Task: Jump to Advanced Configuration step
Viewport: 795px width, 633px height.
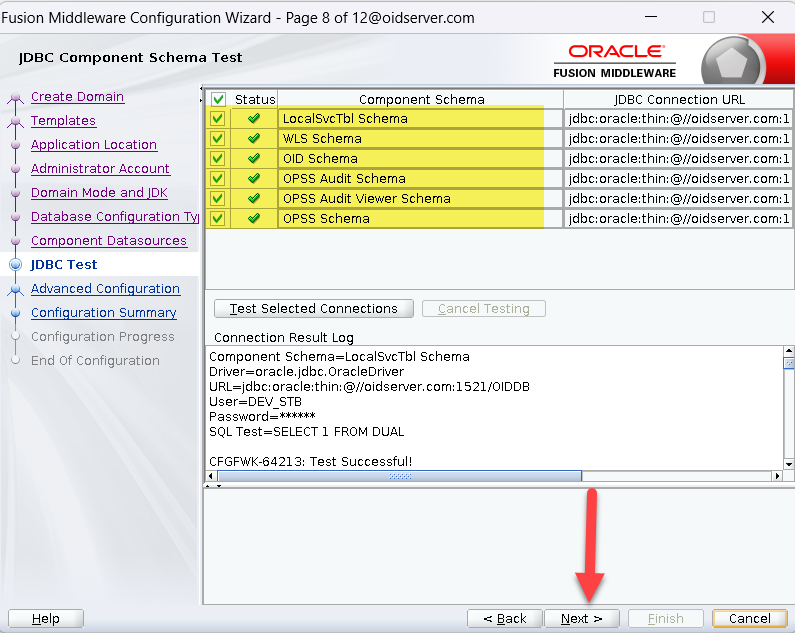Action: tap(105, 289)
